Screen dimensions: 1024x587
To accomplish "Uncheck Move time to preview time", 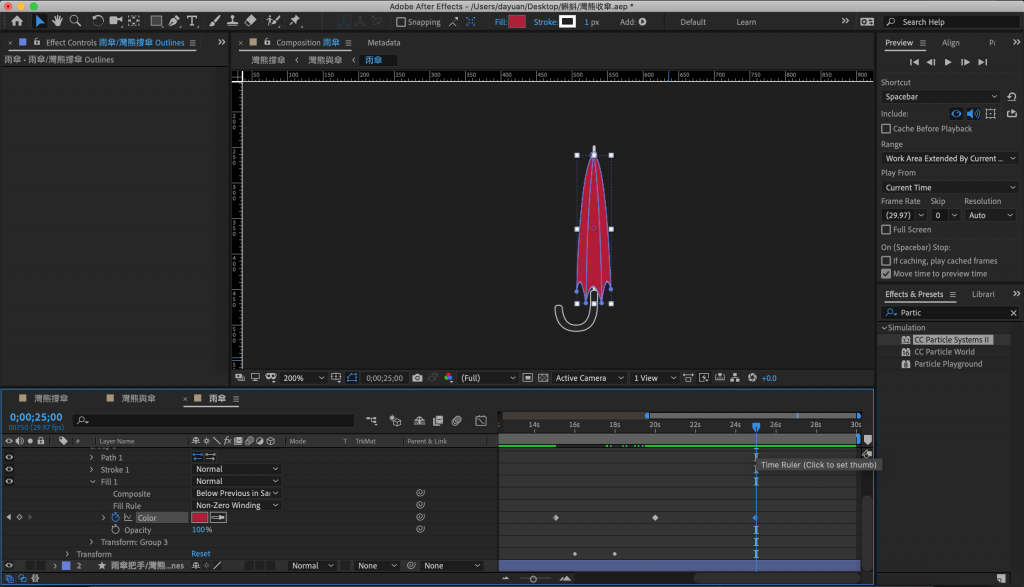I will pyautogui.click(x=886, y=274).
